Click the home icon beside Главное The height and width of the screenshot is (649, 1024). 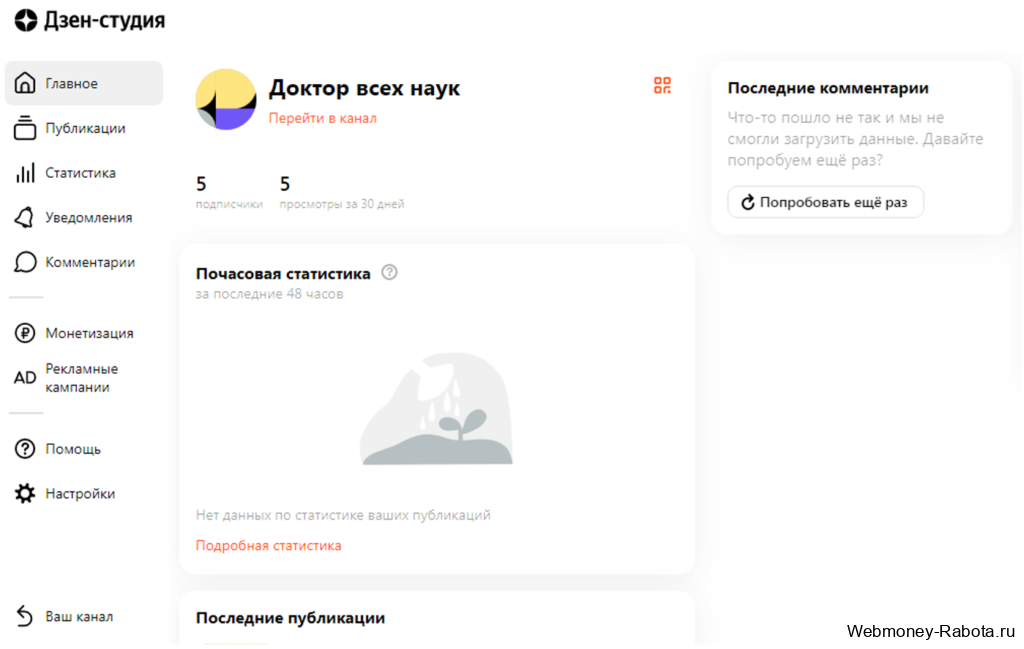[25, 83]
